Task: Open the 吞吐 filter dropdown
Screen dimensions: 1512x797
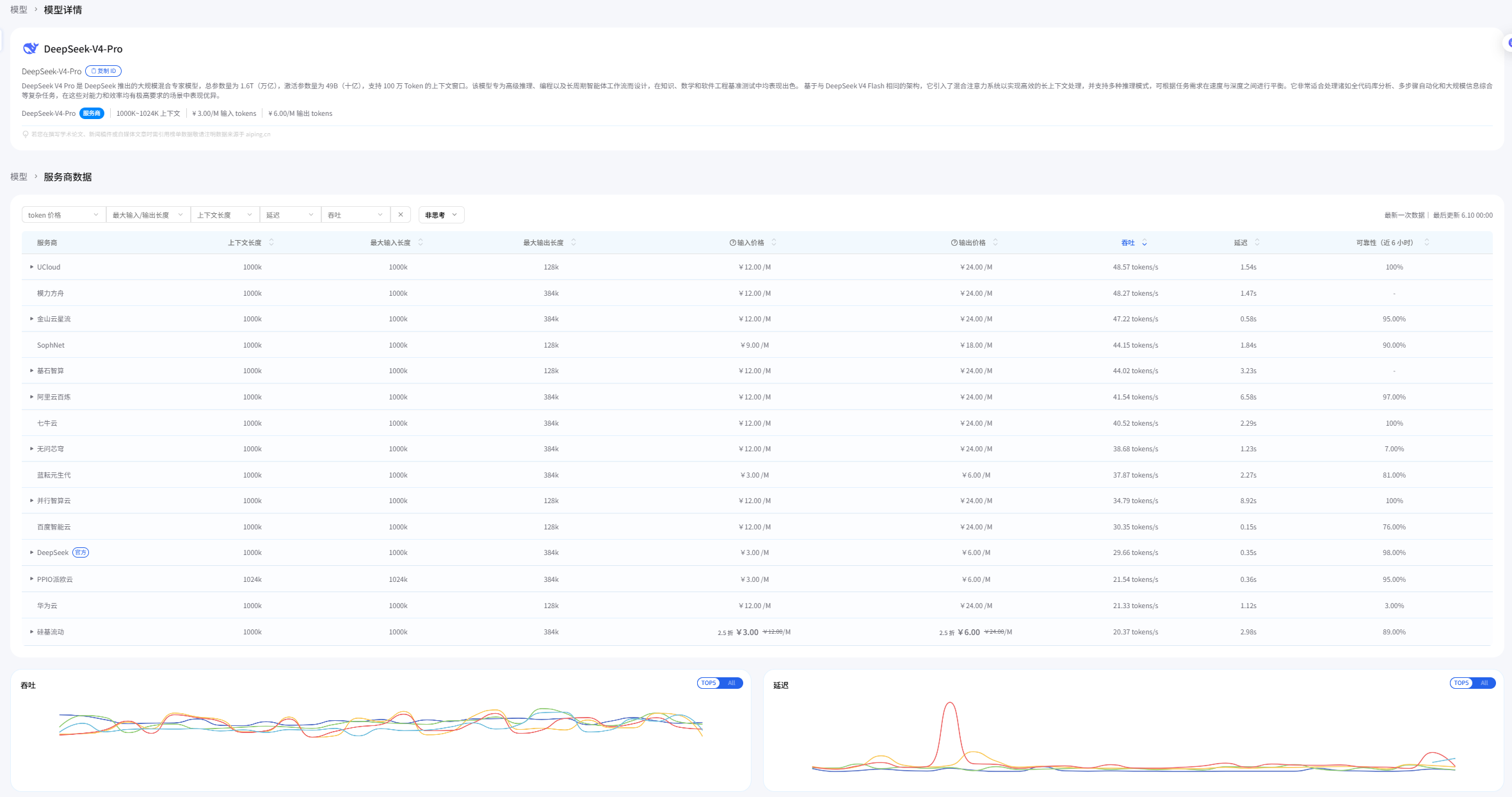Action: pos(355,215)
